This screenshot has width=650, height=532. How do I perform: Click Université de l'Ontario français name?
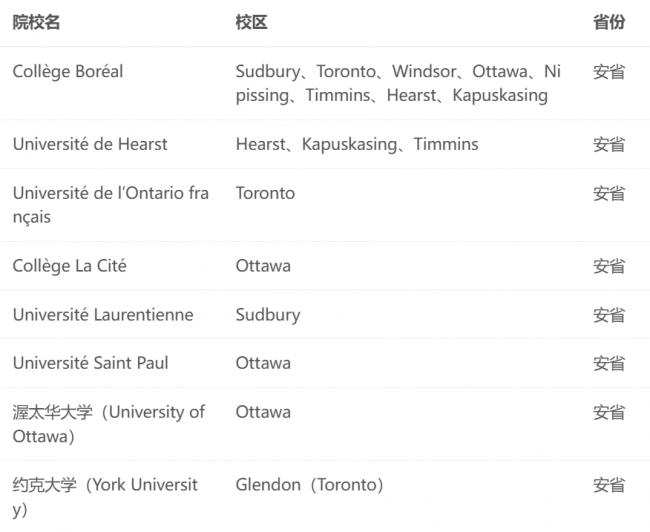111,205
